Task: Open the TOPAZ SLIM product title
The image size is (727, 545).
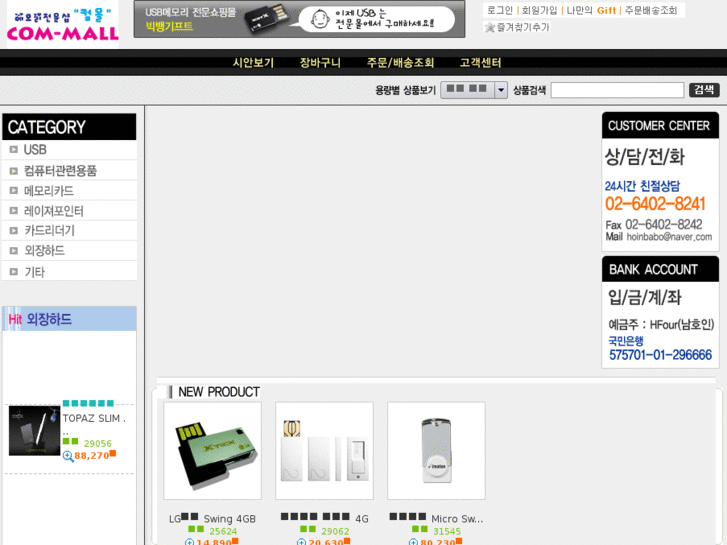Action: pyautogui.click(x=94, y=418)
